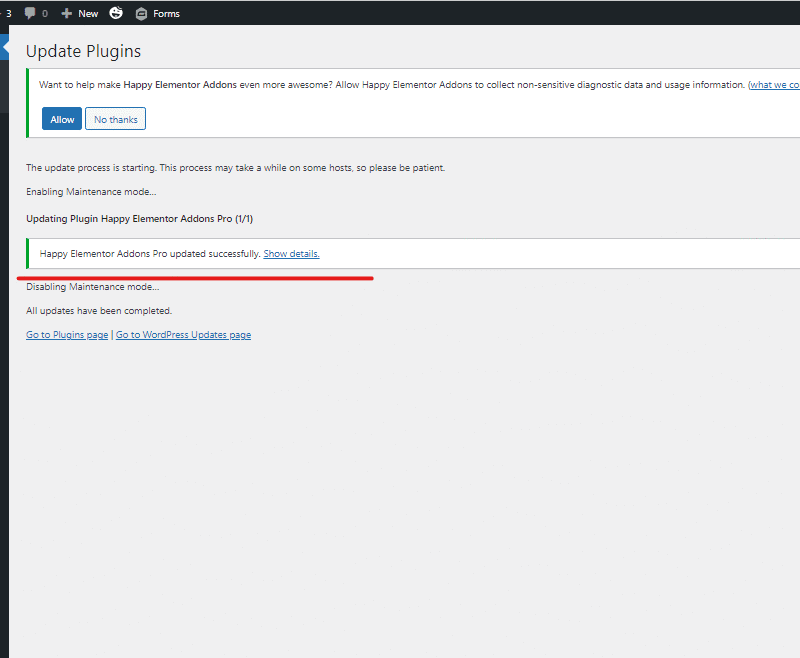The width and height of the screenshot is (800, 658).
Task: Click the Update Plugins heading
Action: point(84,51)
